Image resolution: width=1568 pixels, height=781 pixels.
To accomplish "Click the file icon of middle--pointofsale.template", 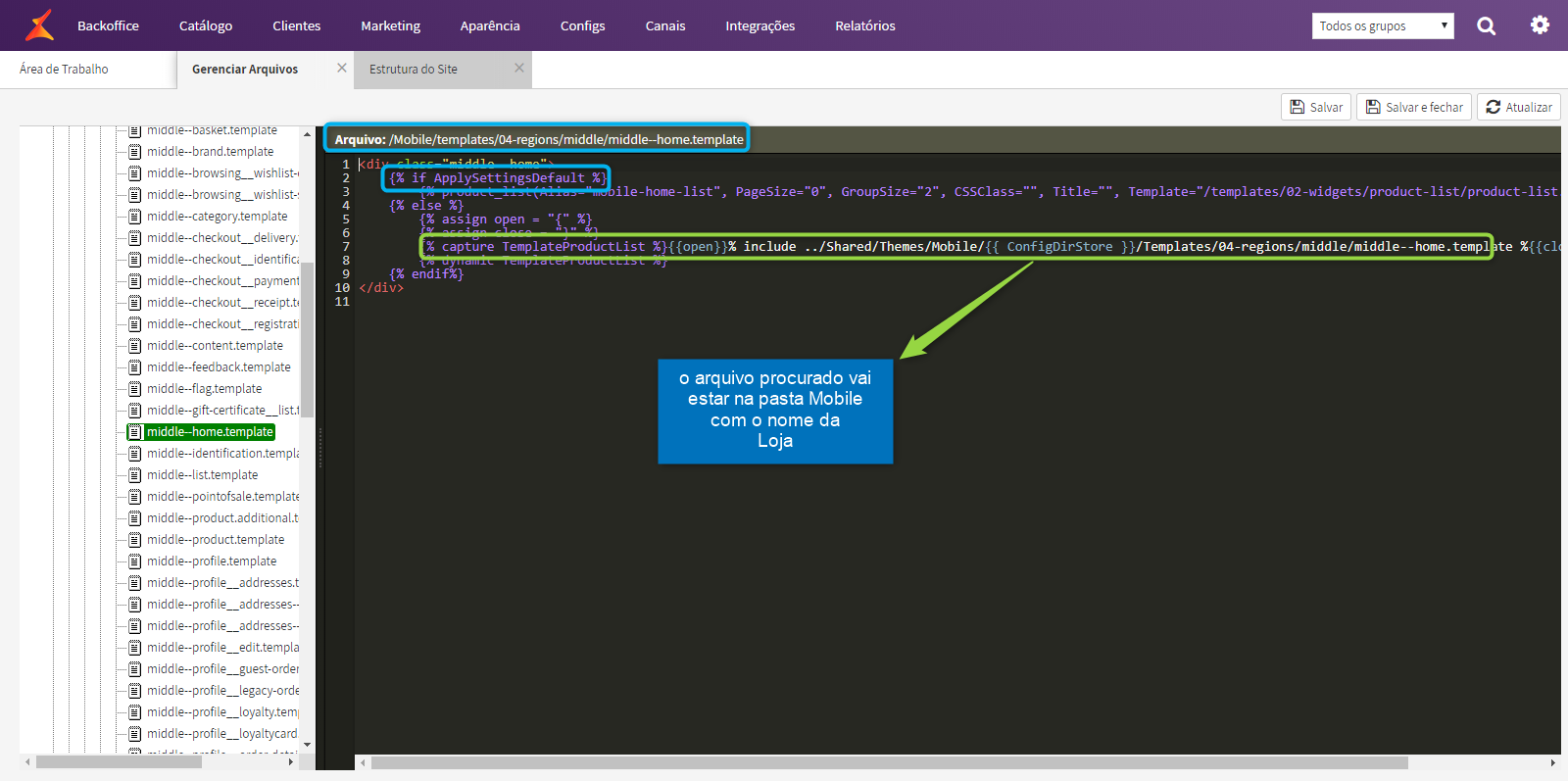I will tap(135, 497).
